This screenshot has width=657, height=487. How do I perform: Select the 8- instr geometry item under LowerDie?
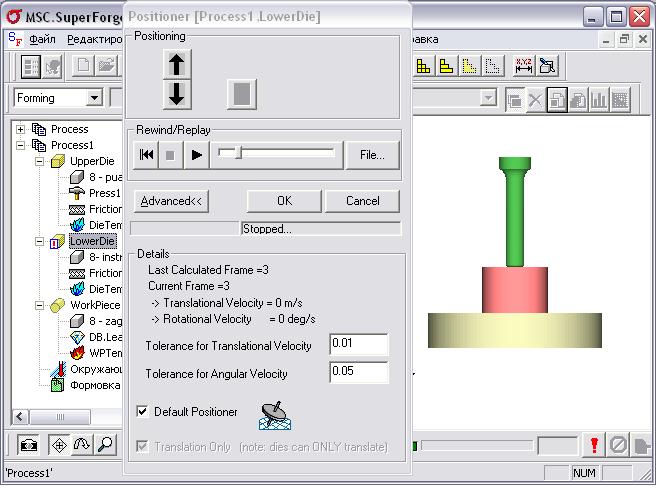(105, 257)
